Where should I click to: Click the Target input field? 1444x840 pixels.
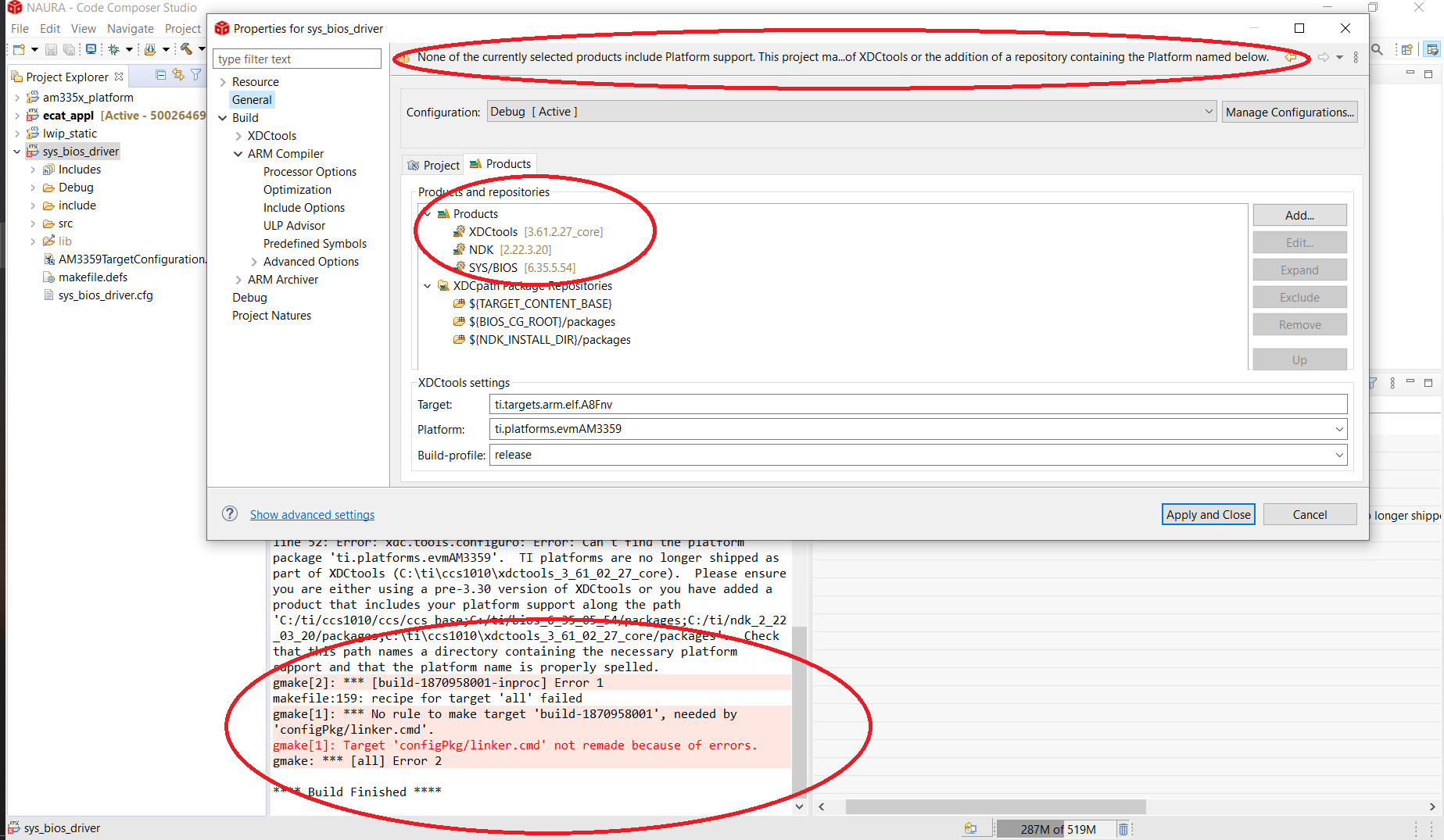coord(918,404)
